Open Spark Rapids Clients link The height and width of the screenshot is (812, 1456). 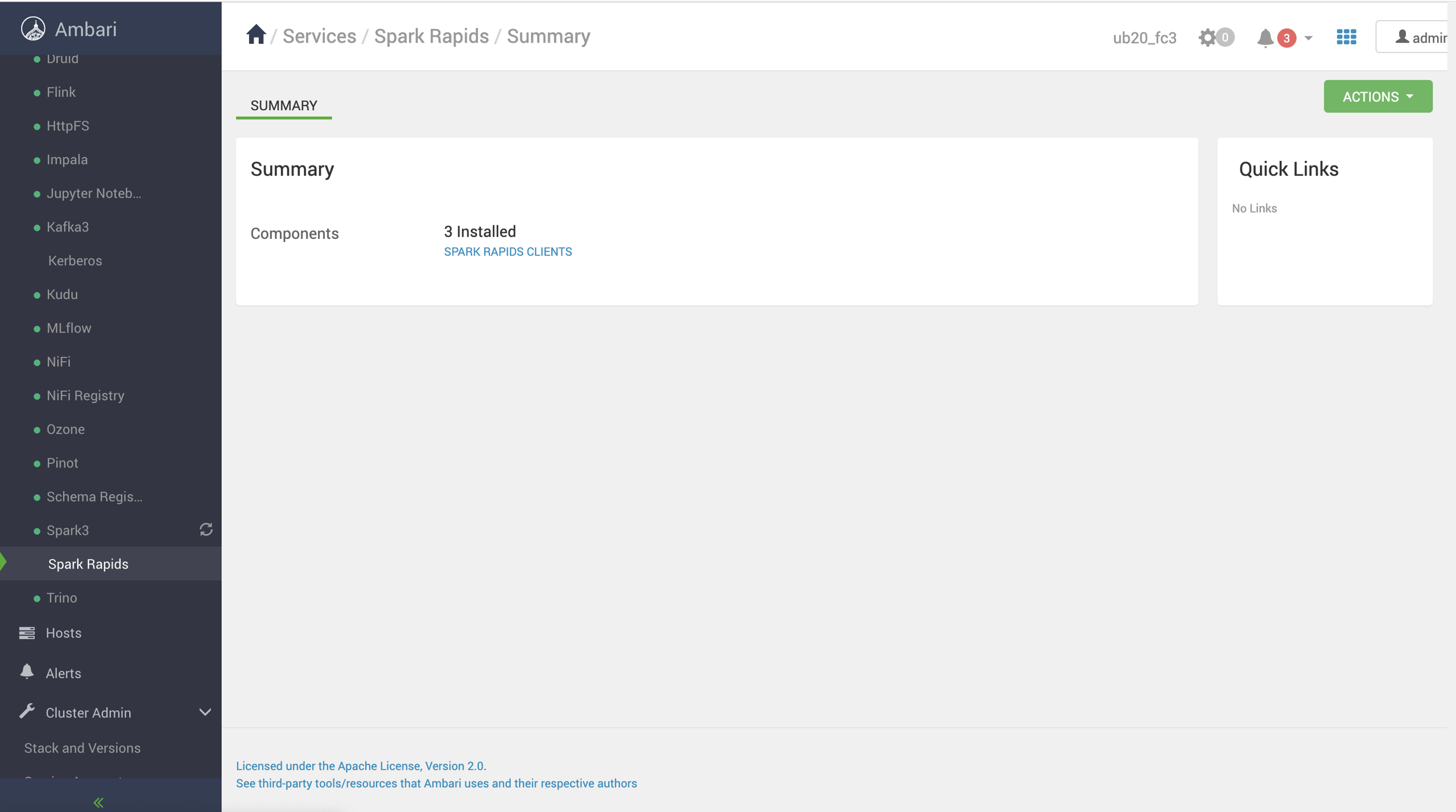507,251
